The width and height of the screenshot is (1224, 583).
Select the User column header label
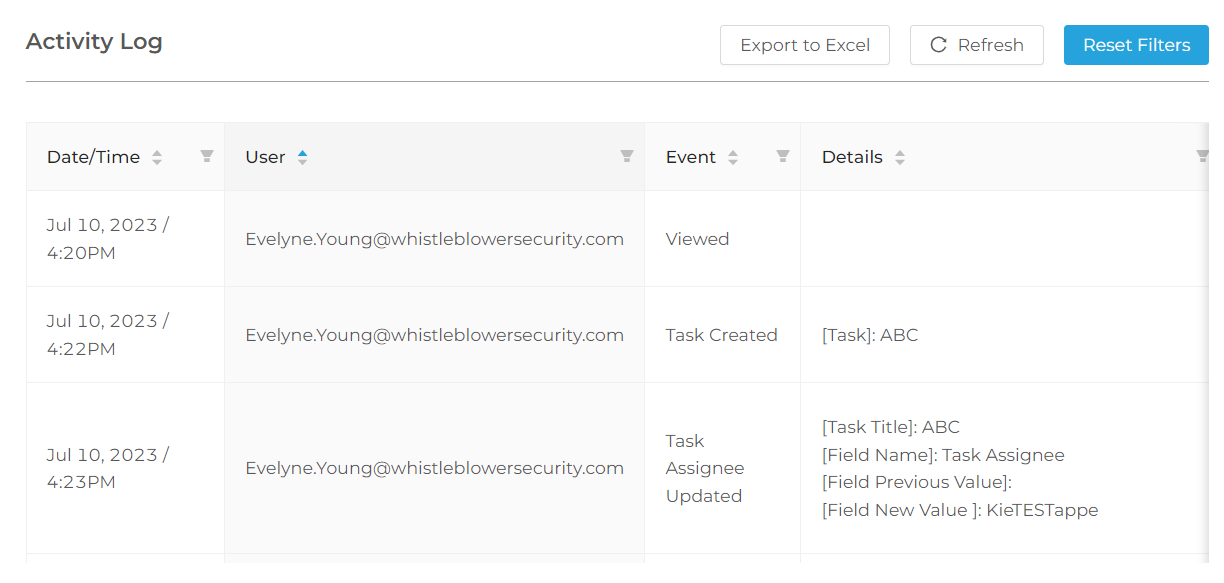coord(265,157)
